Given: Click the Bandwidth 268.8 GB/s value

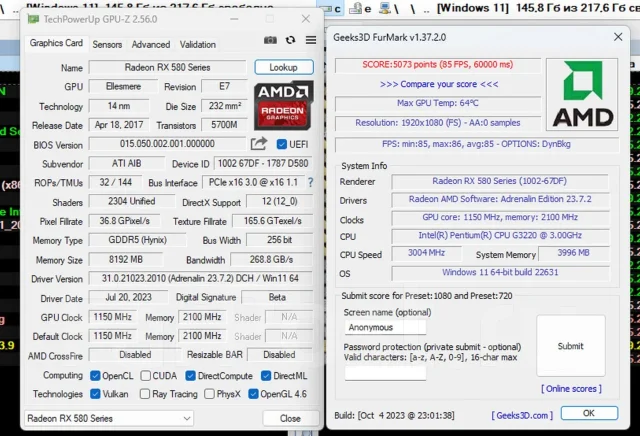Looking at the screenshot, I should pyautogui.click(x=271, y=259).
